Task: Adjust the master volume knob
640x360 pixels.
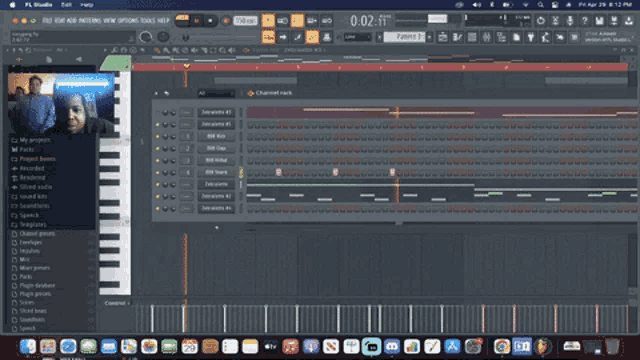Action: coord(146,37)
